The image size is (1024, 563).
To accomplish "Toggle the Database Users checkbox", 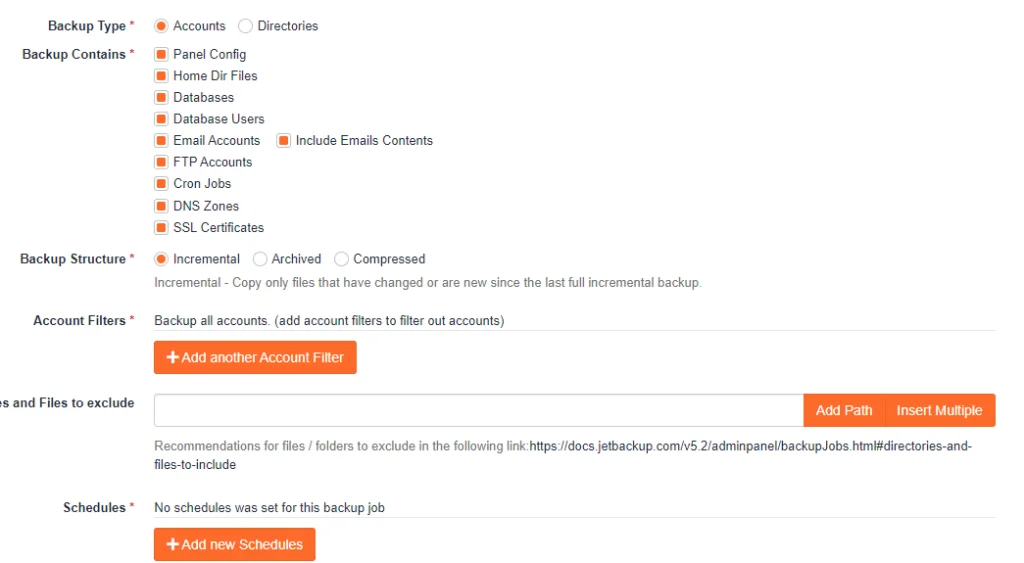I will (x=161, y=119).
